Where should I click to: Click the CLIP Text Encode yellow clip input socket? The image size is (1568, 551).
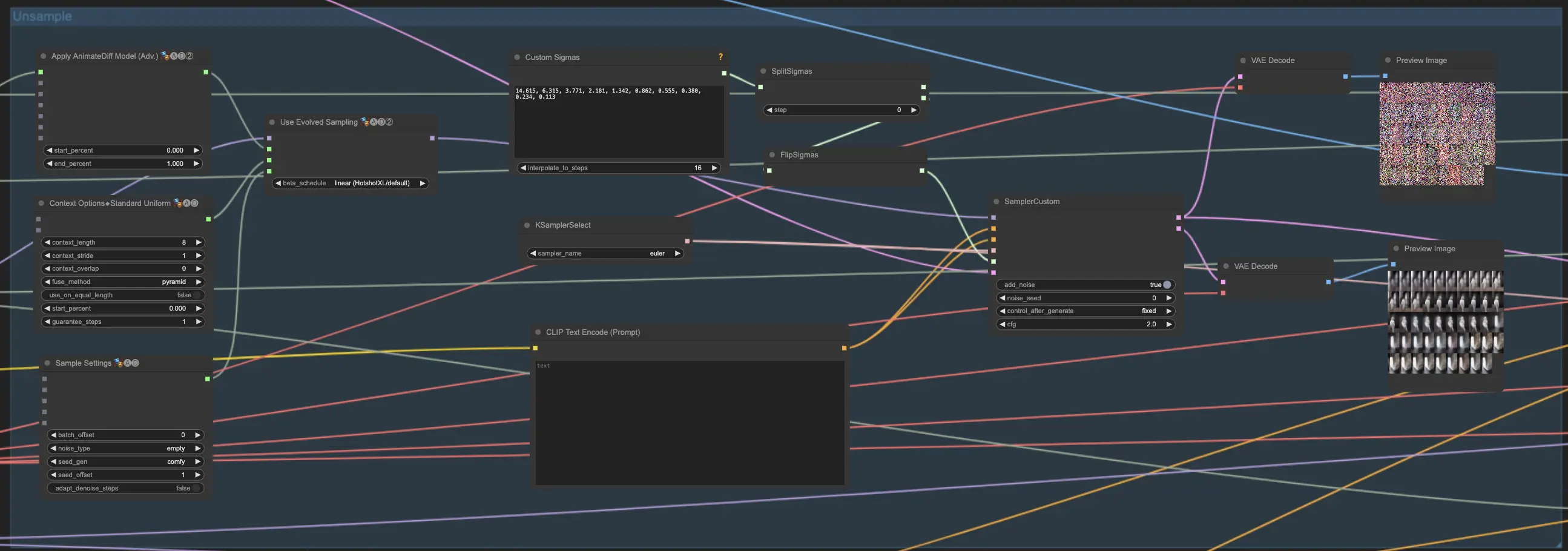click(535, 348)
